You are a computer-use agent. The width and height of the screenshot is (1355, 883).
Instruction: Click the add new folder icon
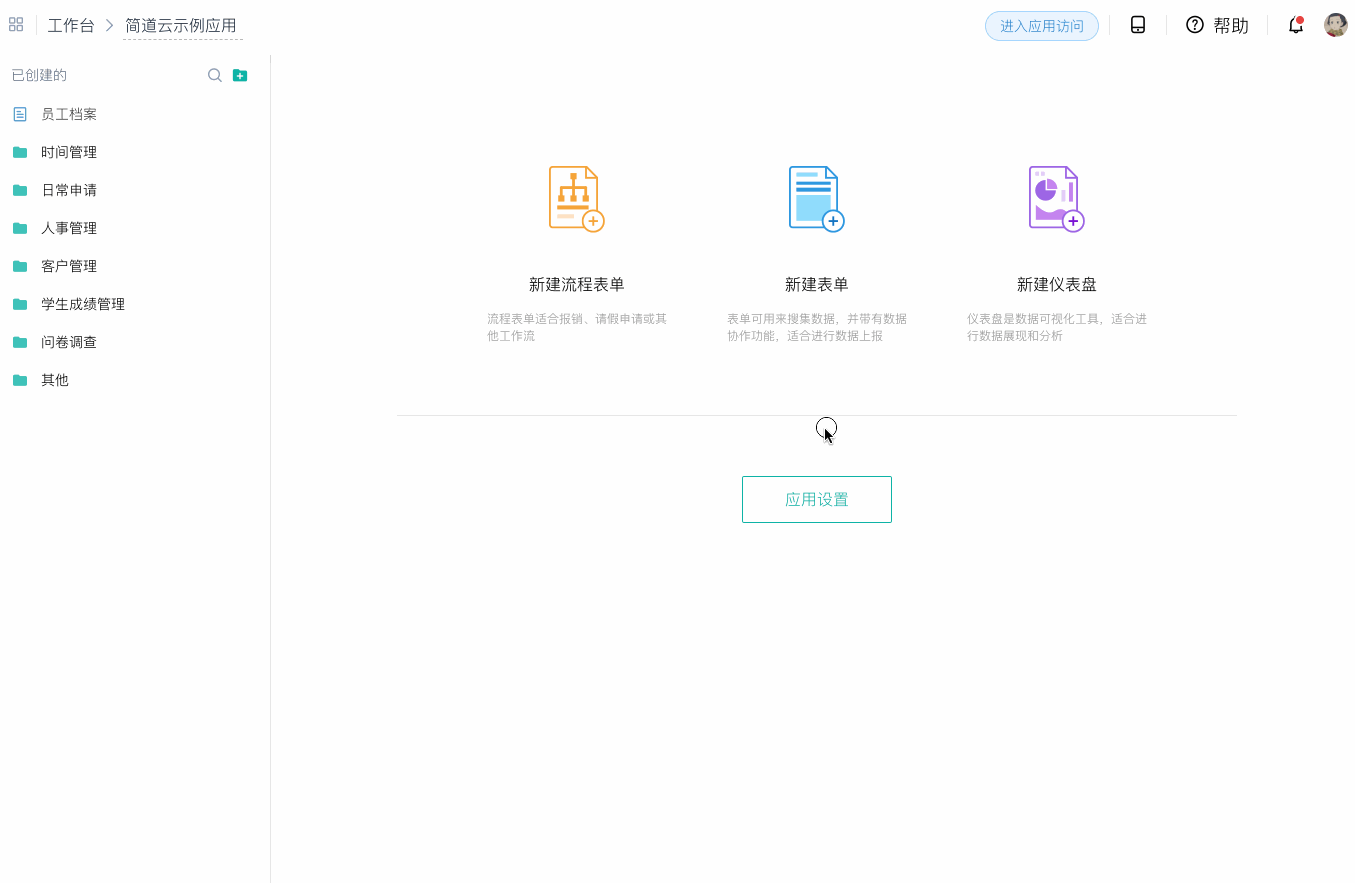click(x=240, y=75)
